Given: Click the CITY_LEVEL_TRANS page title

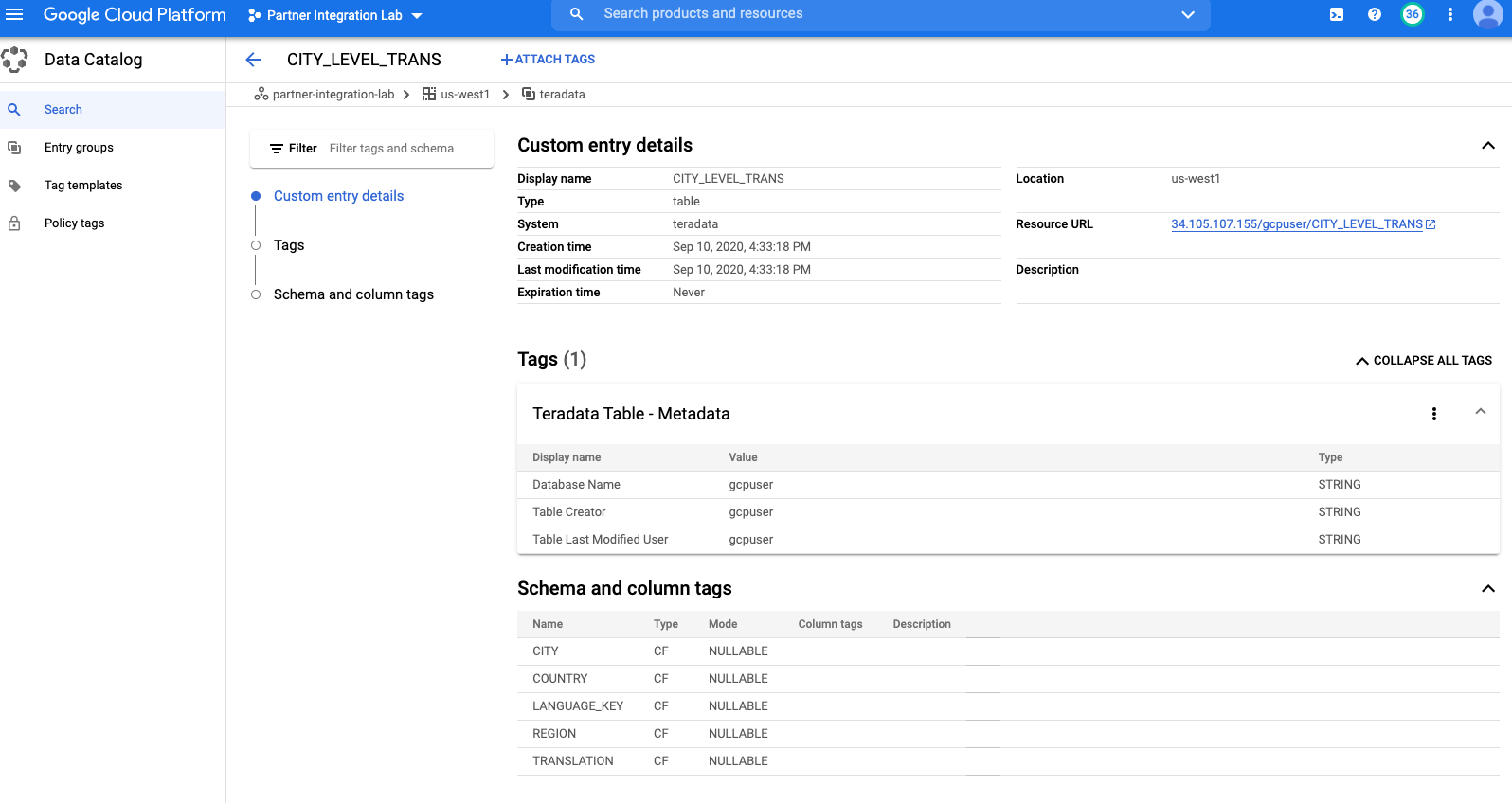Looking at the screenshot, I should pos(364,60).
